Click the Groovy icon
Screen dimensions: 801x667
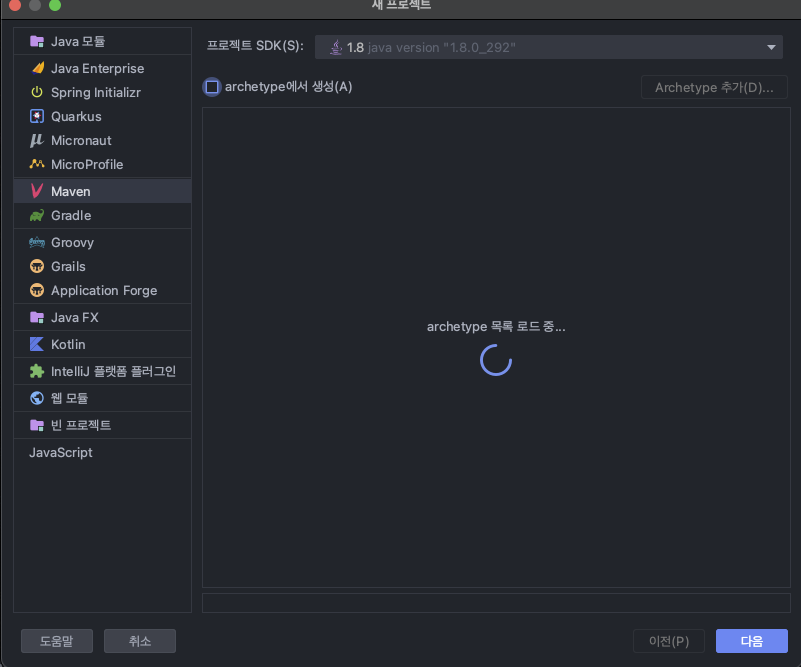(37, 242)
